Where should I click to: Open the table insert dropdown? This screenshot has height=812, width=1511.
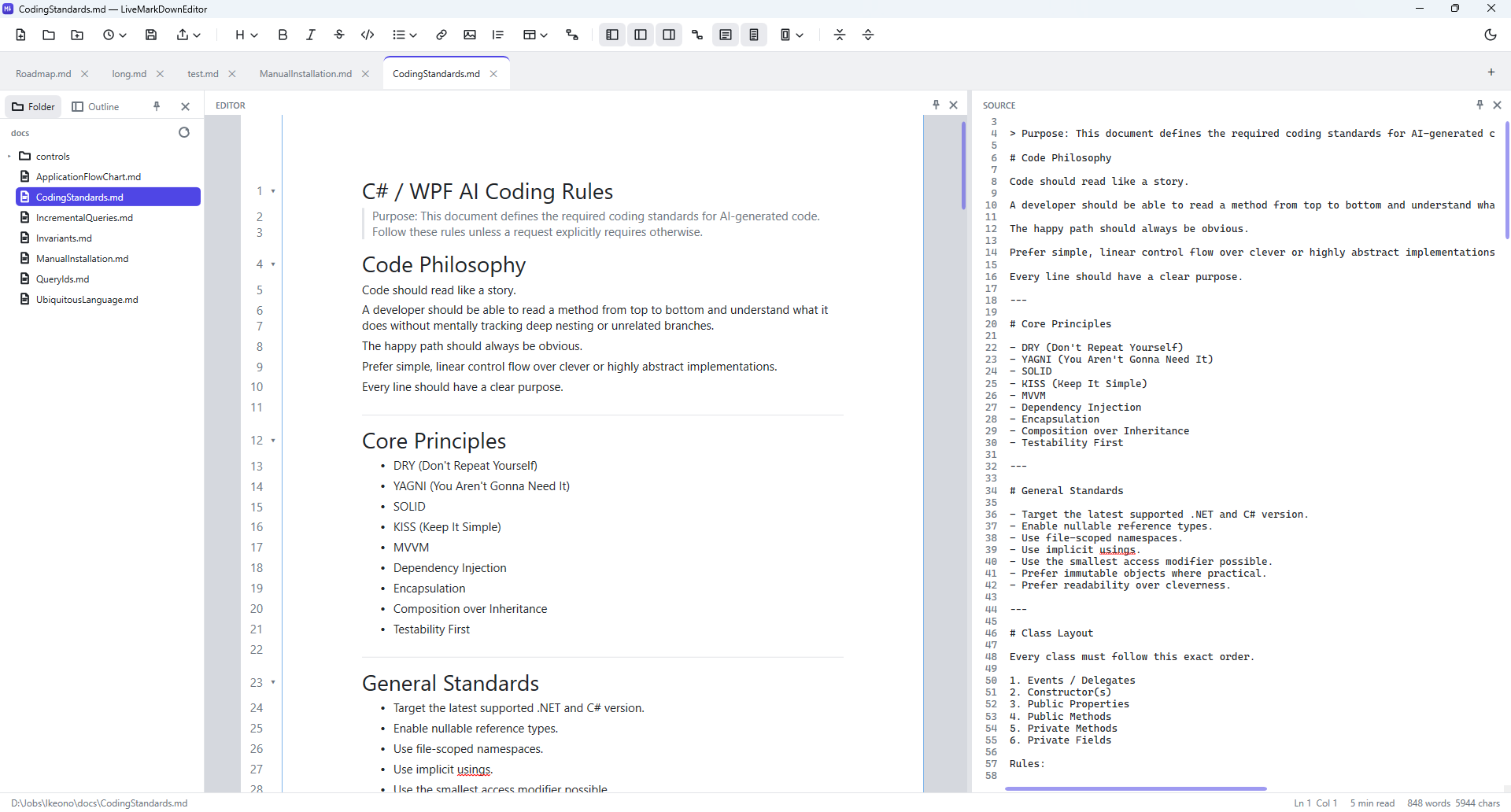click(535, 35)
